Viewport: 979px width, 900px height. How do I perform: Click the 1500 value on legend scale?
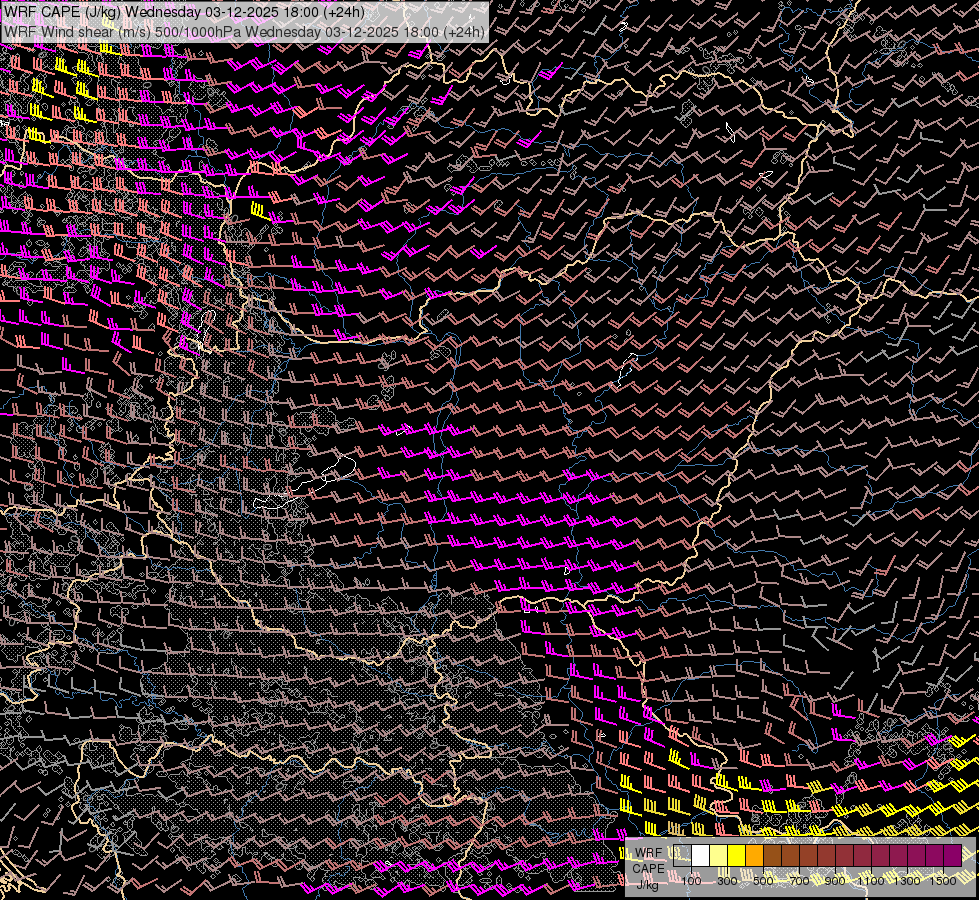pyautogui.click(x=943, y=880)
